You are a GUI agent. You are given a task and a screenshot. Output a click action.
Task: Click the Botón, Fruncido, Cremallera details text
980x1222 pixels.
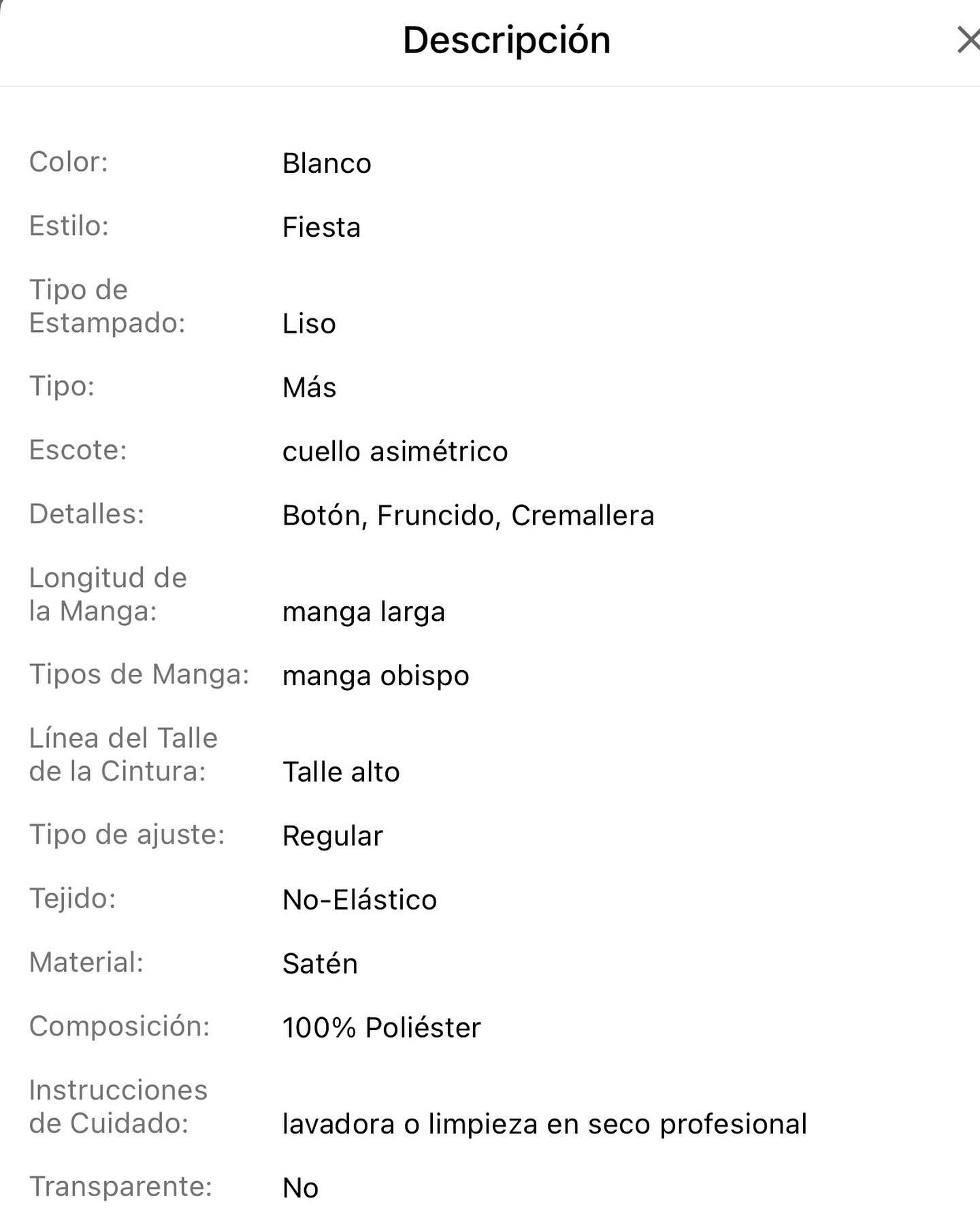(468, 516)
